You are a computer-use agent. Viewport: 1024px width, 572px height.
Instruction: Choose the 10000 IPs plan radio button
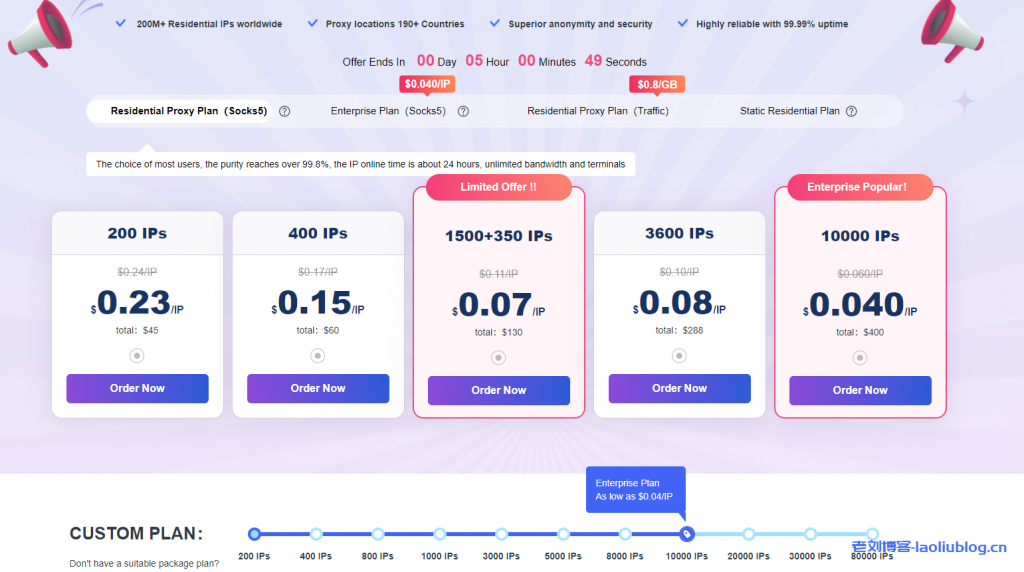[x=859, y=358]
